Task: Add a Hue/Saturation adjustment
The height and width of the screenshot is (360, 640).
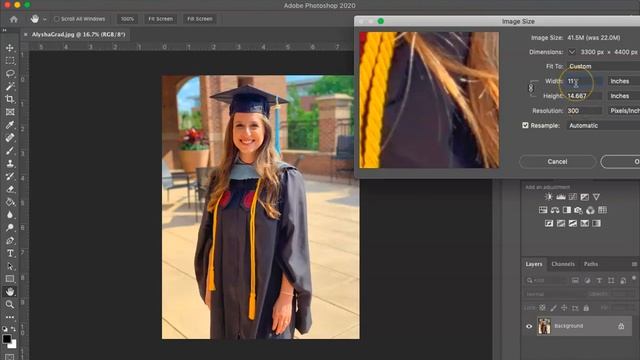Action: pos(543,210)
